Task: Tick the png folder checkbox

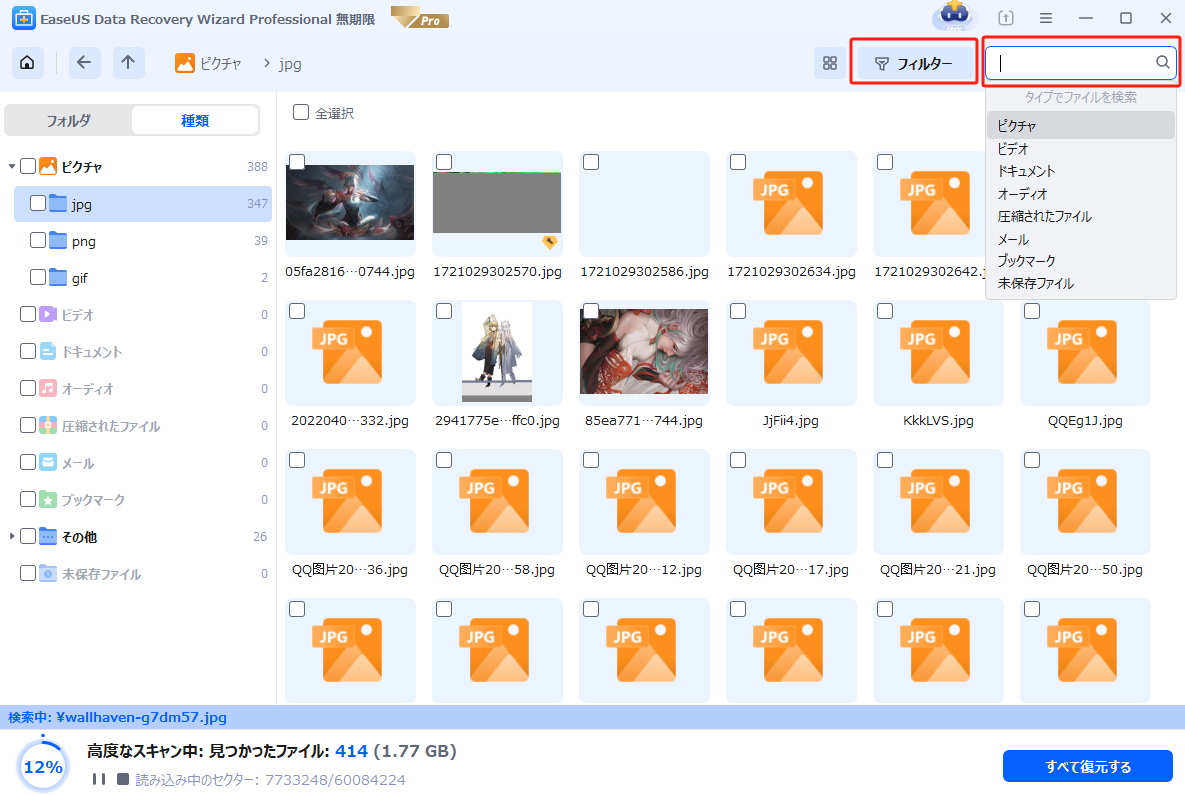Action: [x=38, y=241]
